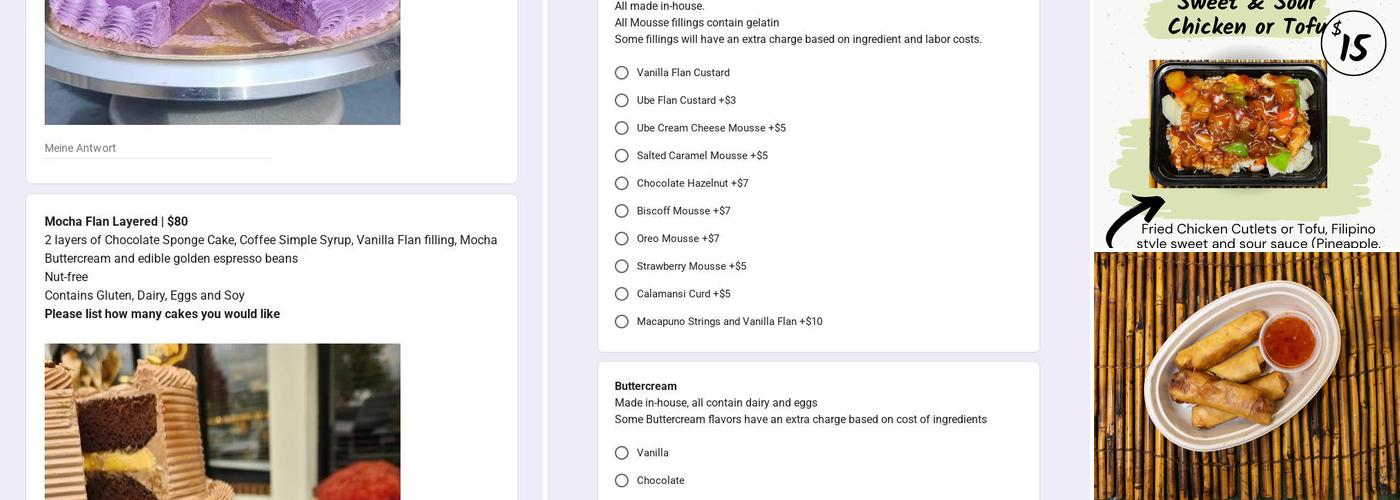The height and width of the screenshot is (500, 1400).
Task: Choose Macapuno Strings and Vanilla Flan
Action: (x=622, y=322)
